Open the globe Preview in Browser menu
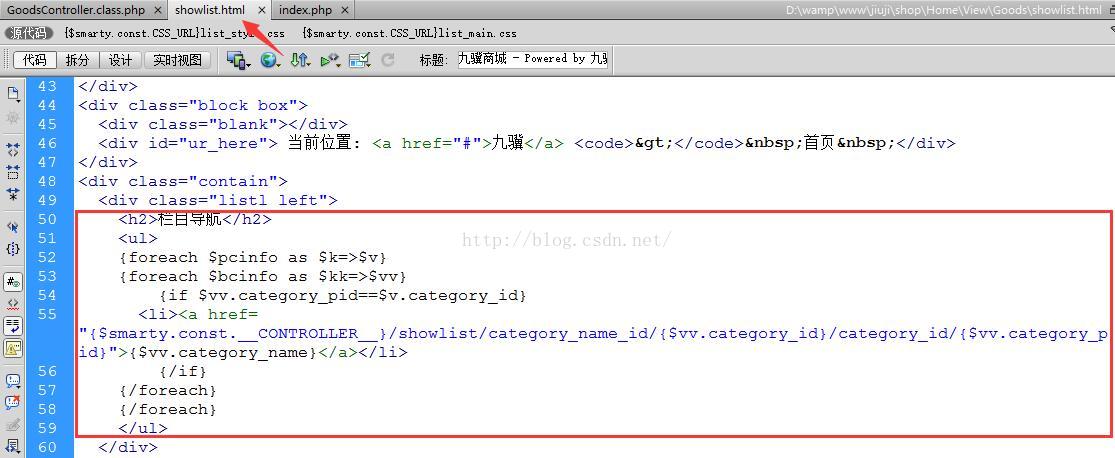The width and height of the screenshot is (1115, 458). click(270, 60)
